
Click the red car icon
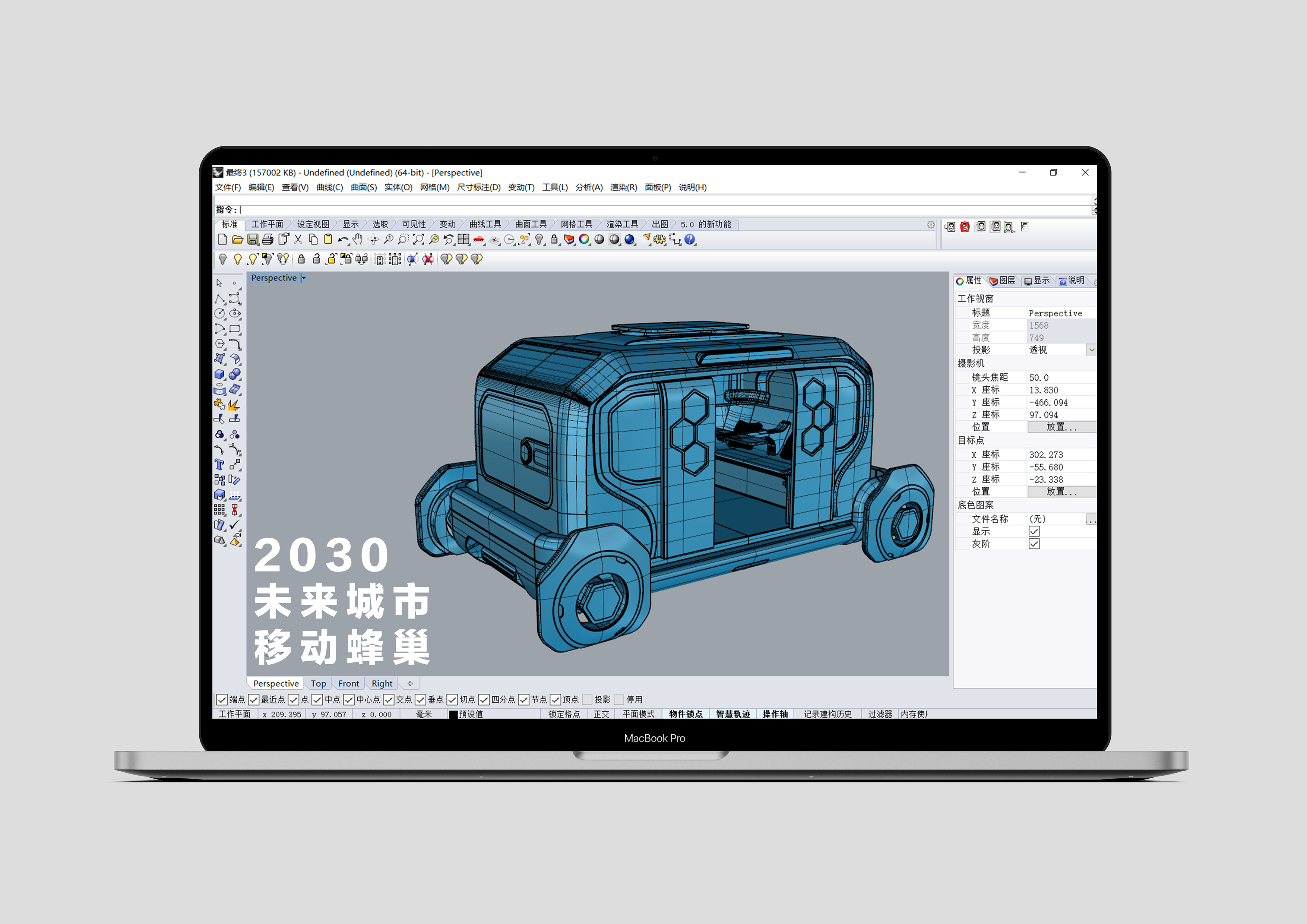pyautogui.click(x=479, y=240)
